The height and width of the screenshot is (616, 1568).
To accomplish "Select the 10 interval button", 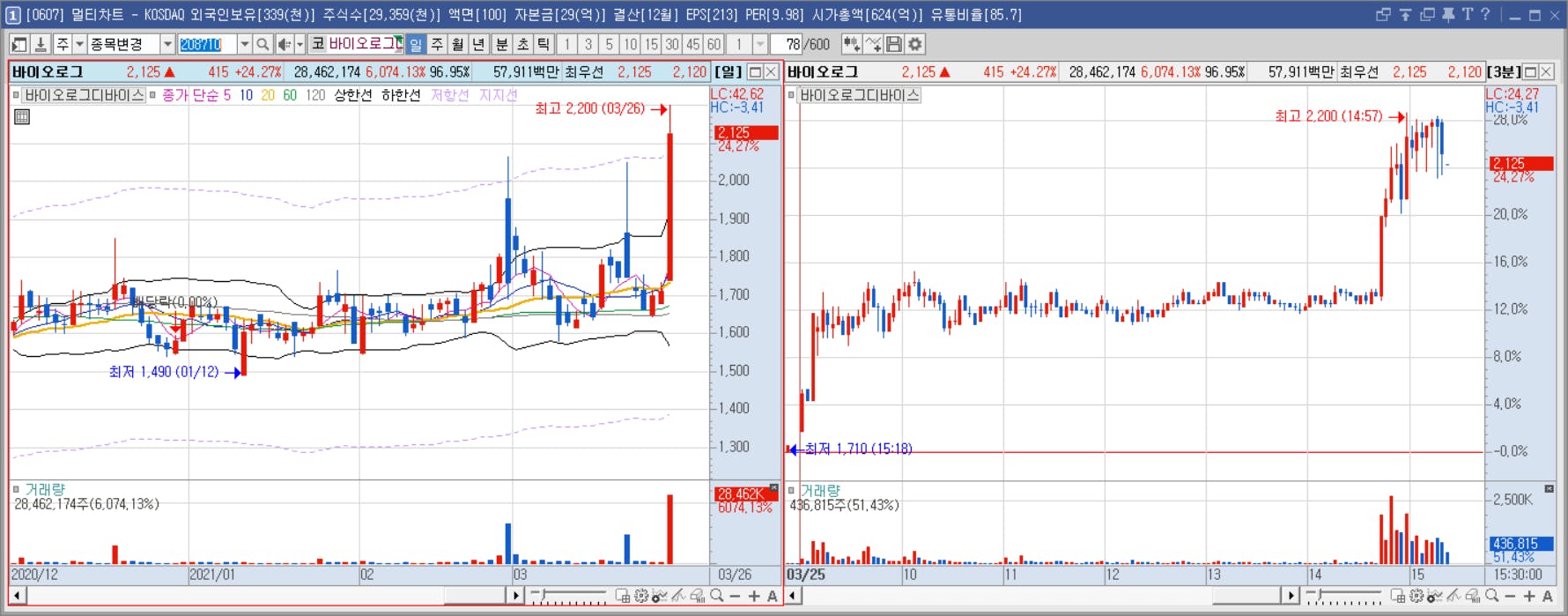I will pyautogui.click(x=630, y=44).
